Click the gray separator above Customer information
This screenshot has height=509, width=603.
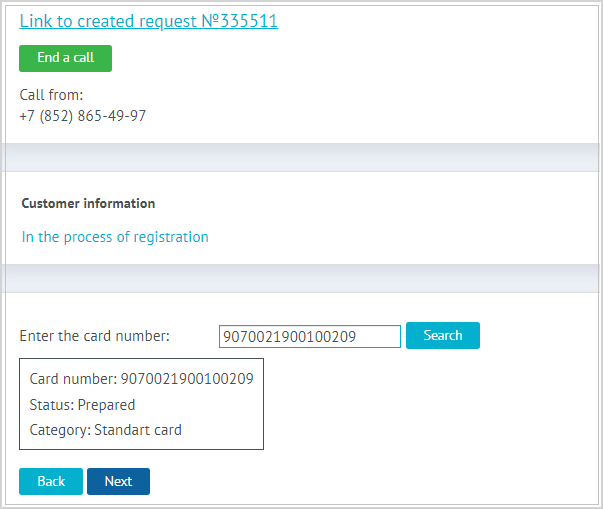pos(301,157)
